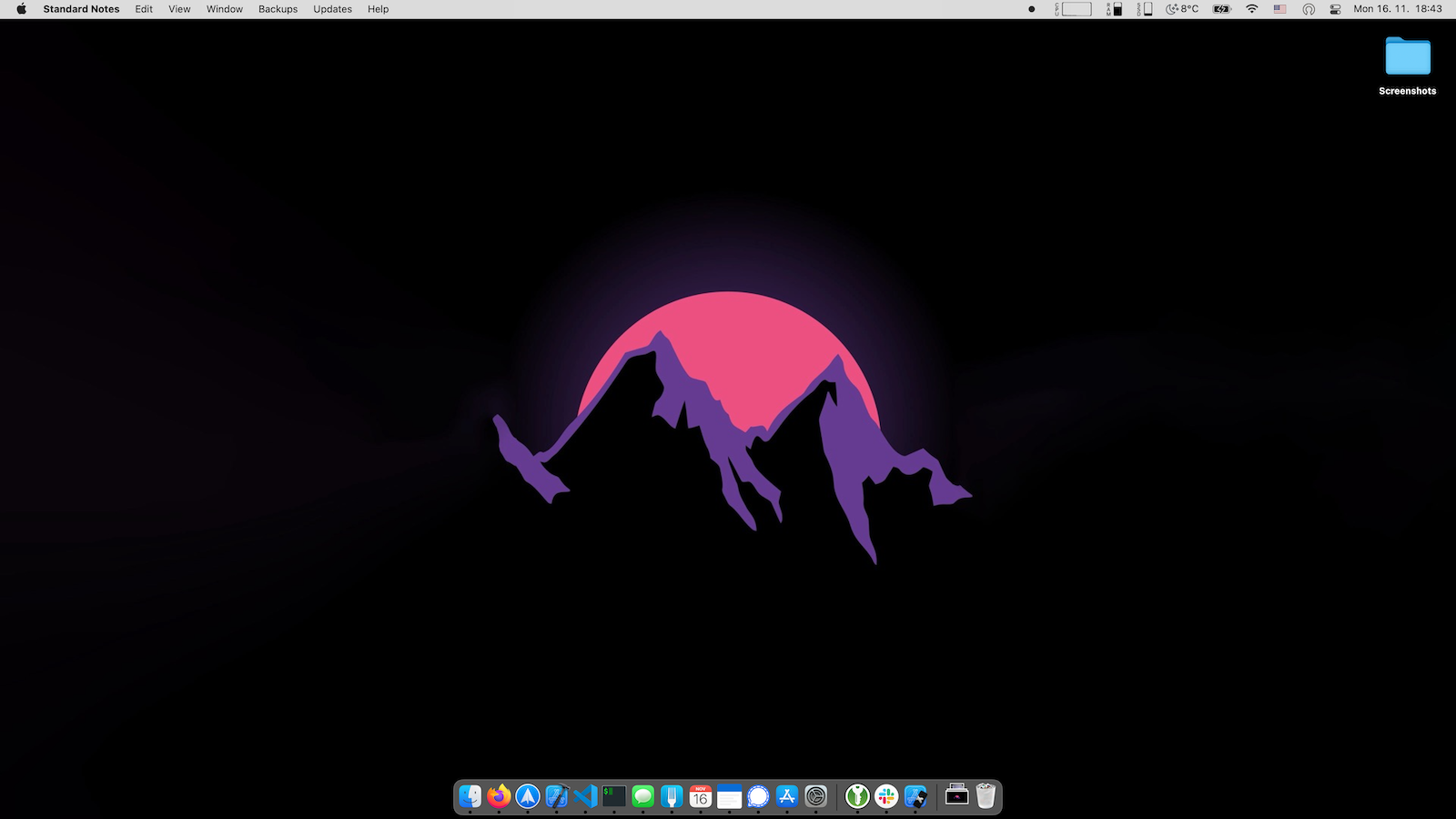The height and width of the screenshot is (819, 1456).
Task: Open the Updates menu in the menu bar
Action: 331,9
